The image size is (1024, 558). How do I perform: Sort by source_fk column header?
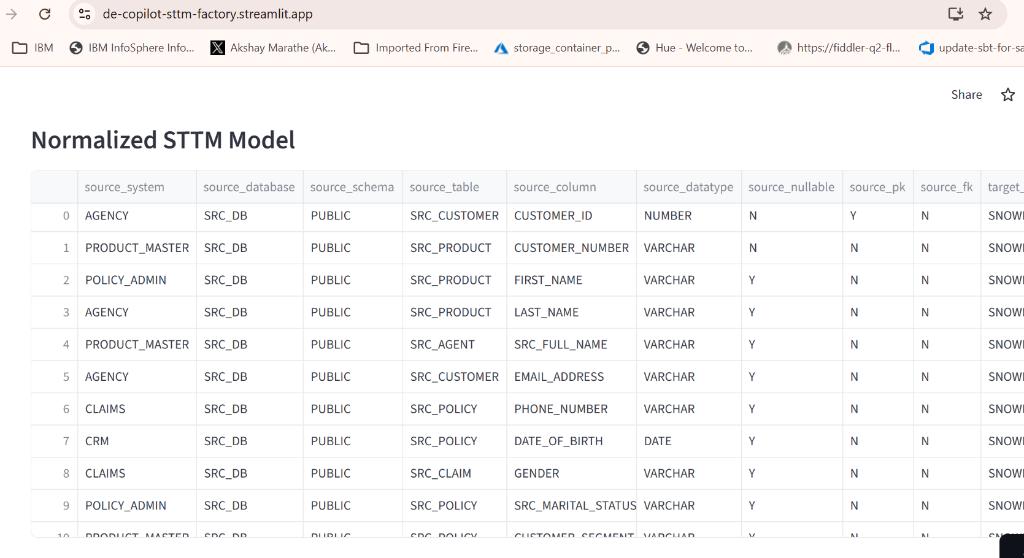pyautogui.click(x=947, y=187)
